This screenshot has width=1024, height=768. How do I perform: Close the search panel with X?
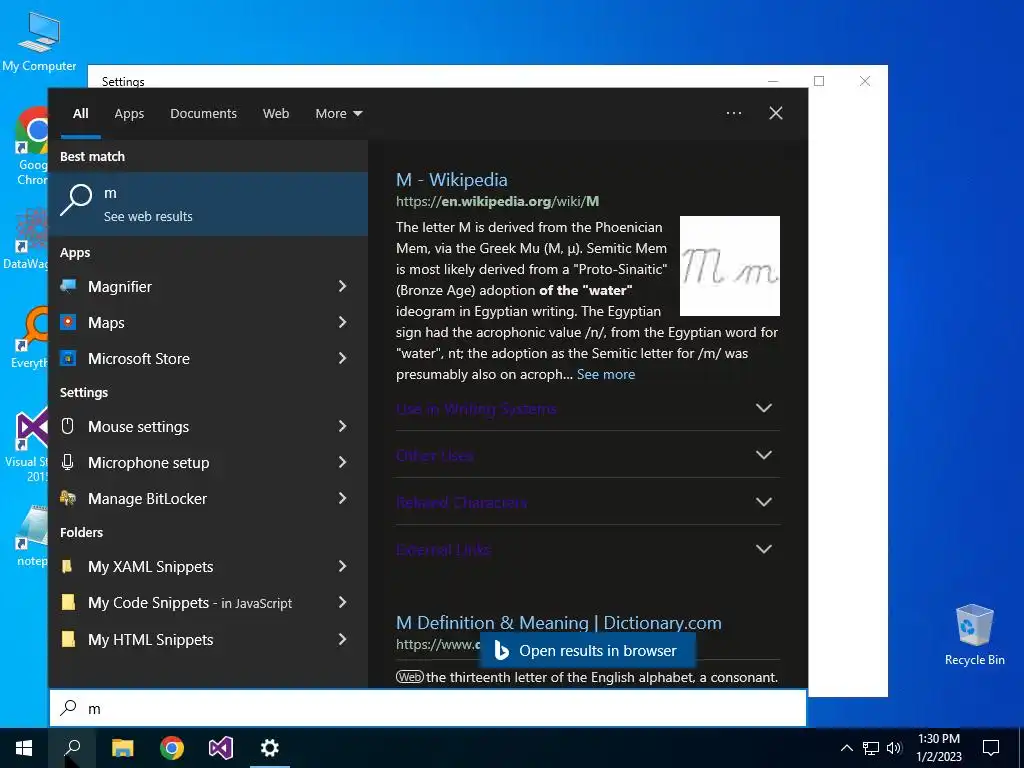point(776,113)
